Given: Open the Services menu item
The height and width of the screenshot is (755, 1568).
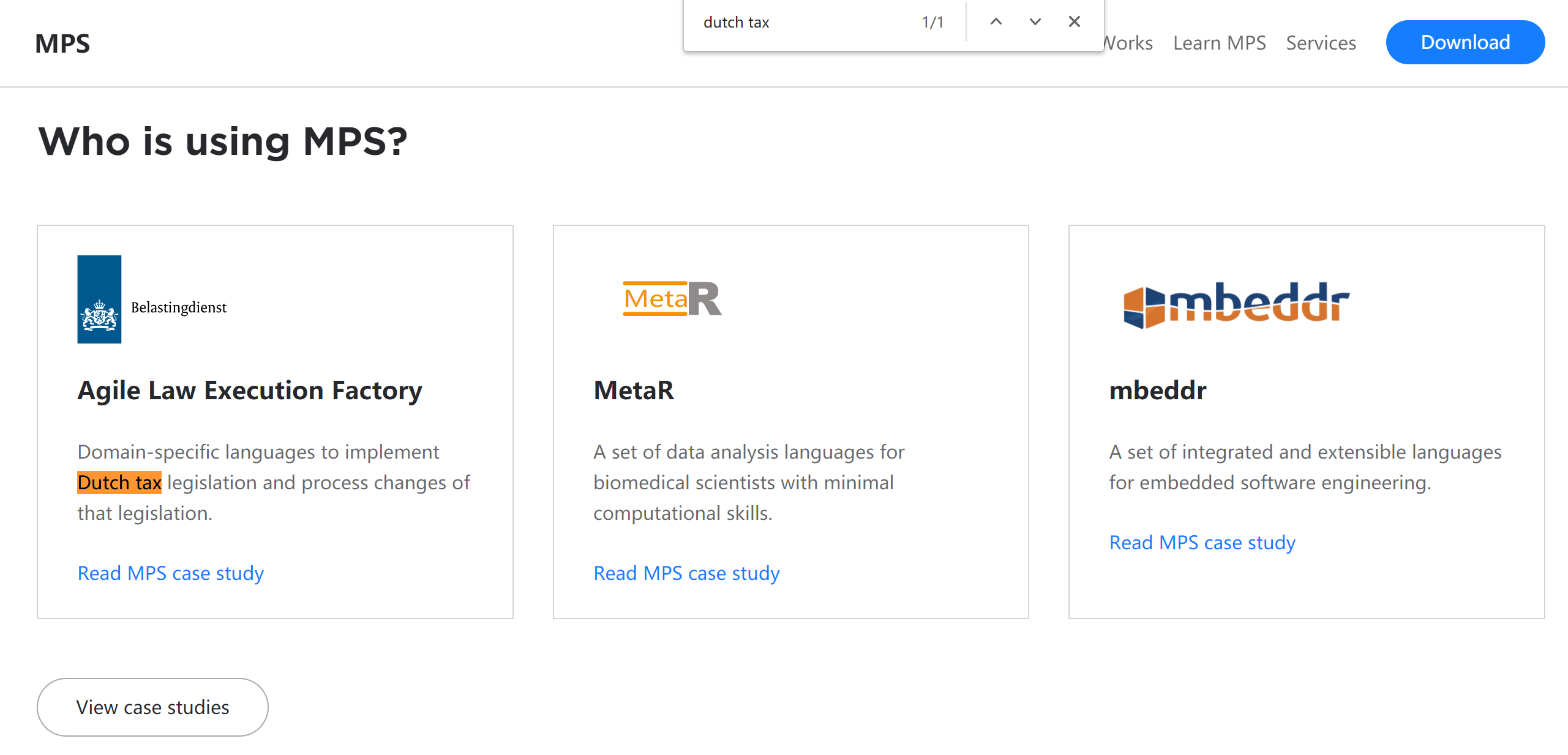Looking at the screenshot, I should (x=1321, y=43).
